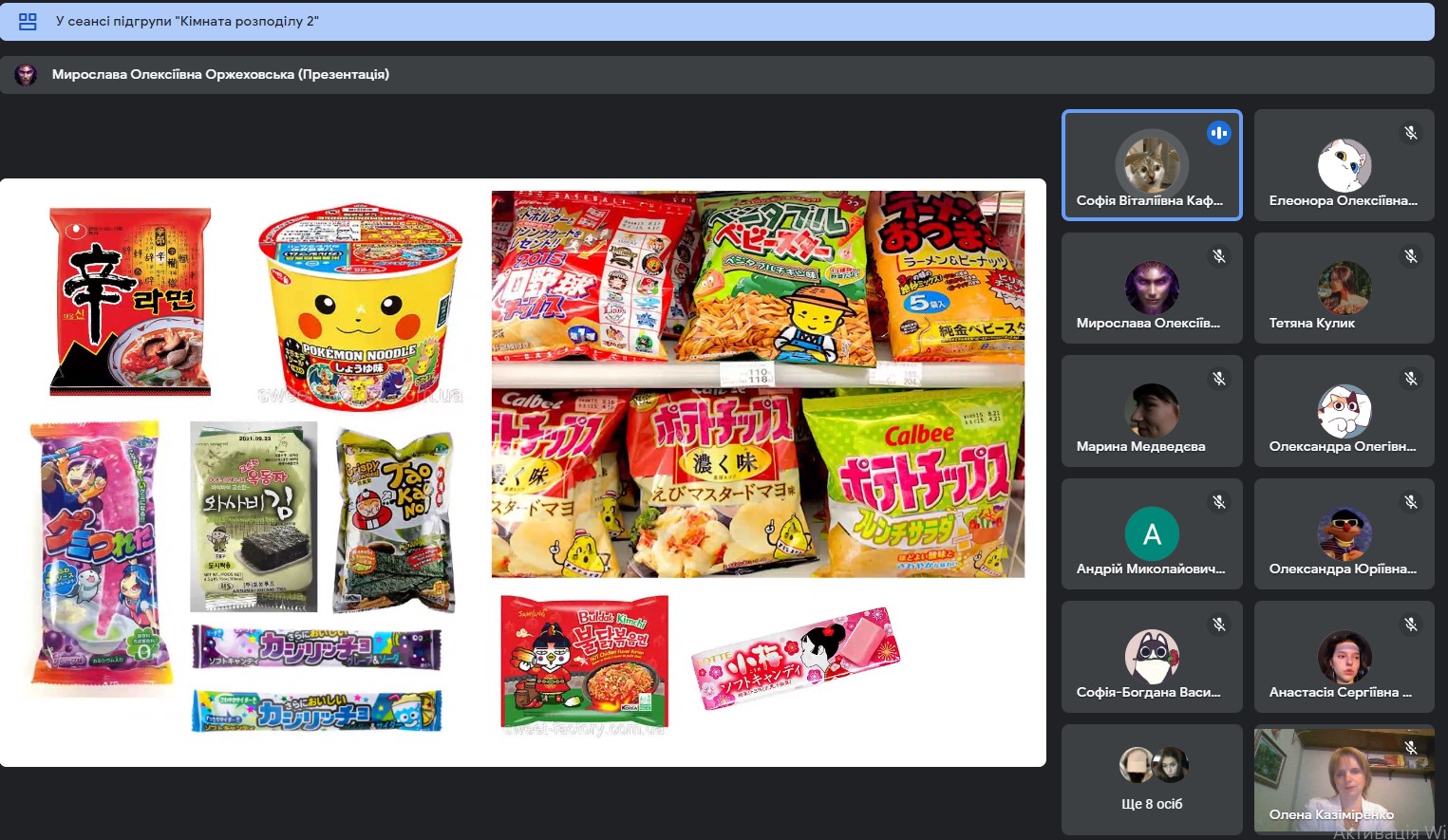Click the Pokémon Noodle cup image in the presentation
Viewport: 1448px width, 840px height.
360,306
